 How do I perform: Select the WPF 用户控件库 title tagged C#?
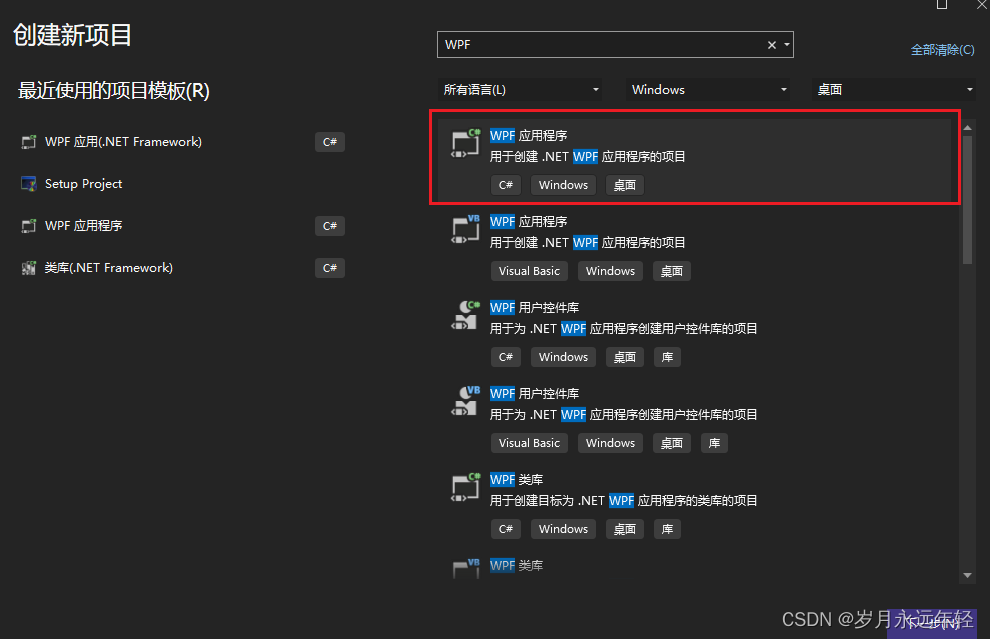[534, 308]
